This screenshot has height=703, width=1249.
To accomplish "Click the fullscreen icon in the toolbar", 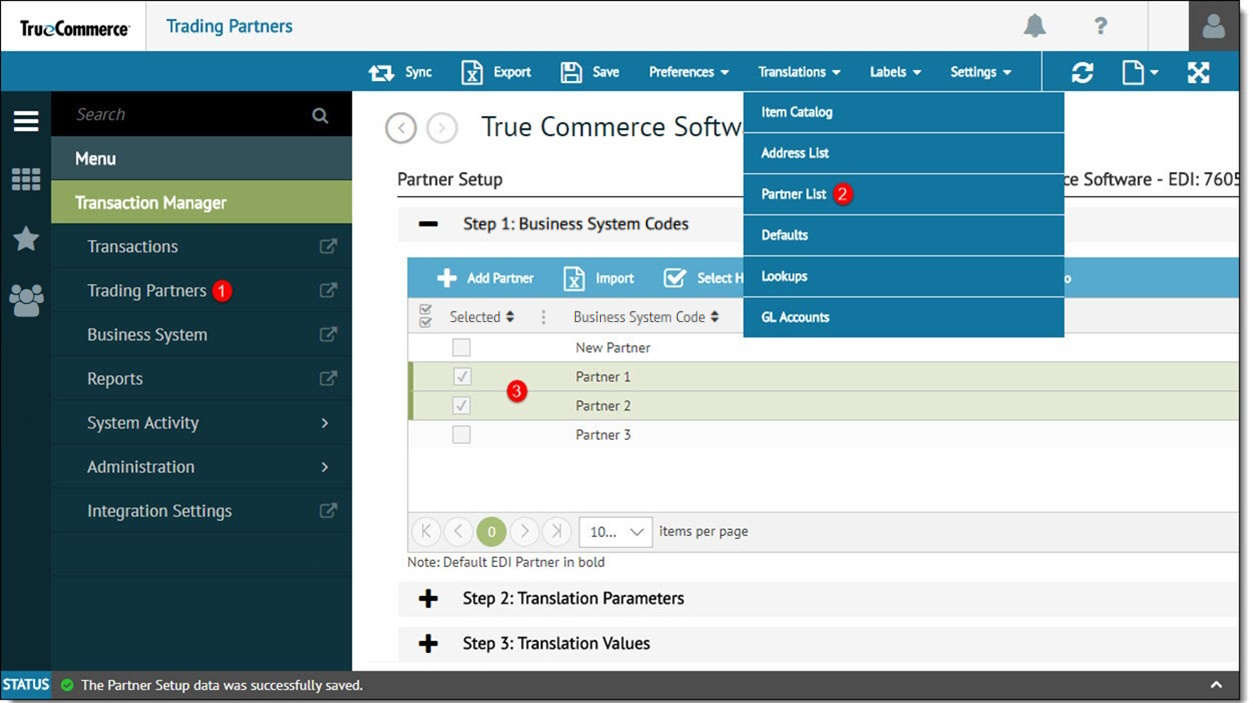I will (1197, 71).
